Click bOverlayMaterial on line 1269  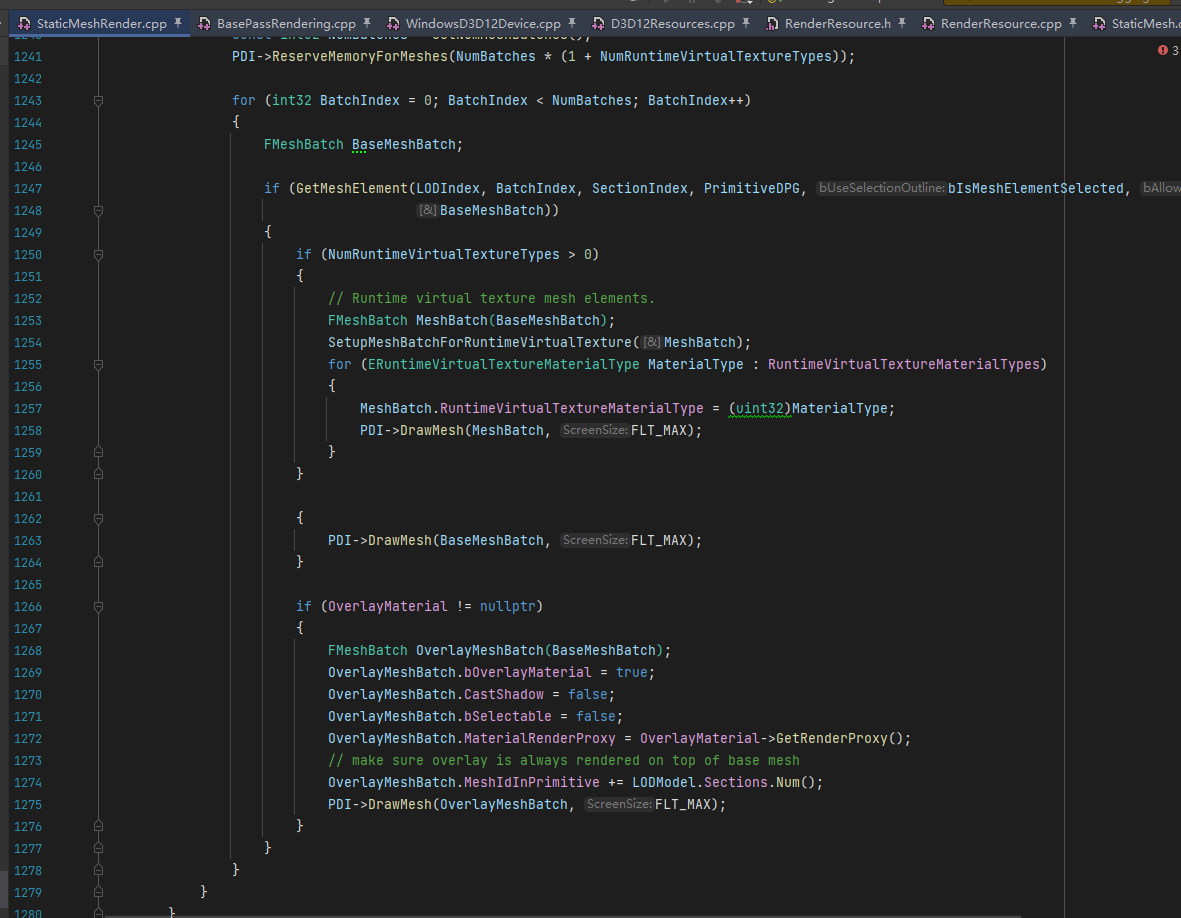[527, 672]
